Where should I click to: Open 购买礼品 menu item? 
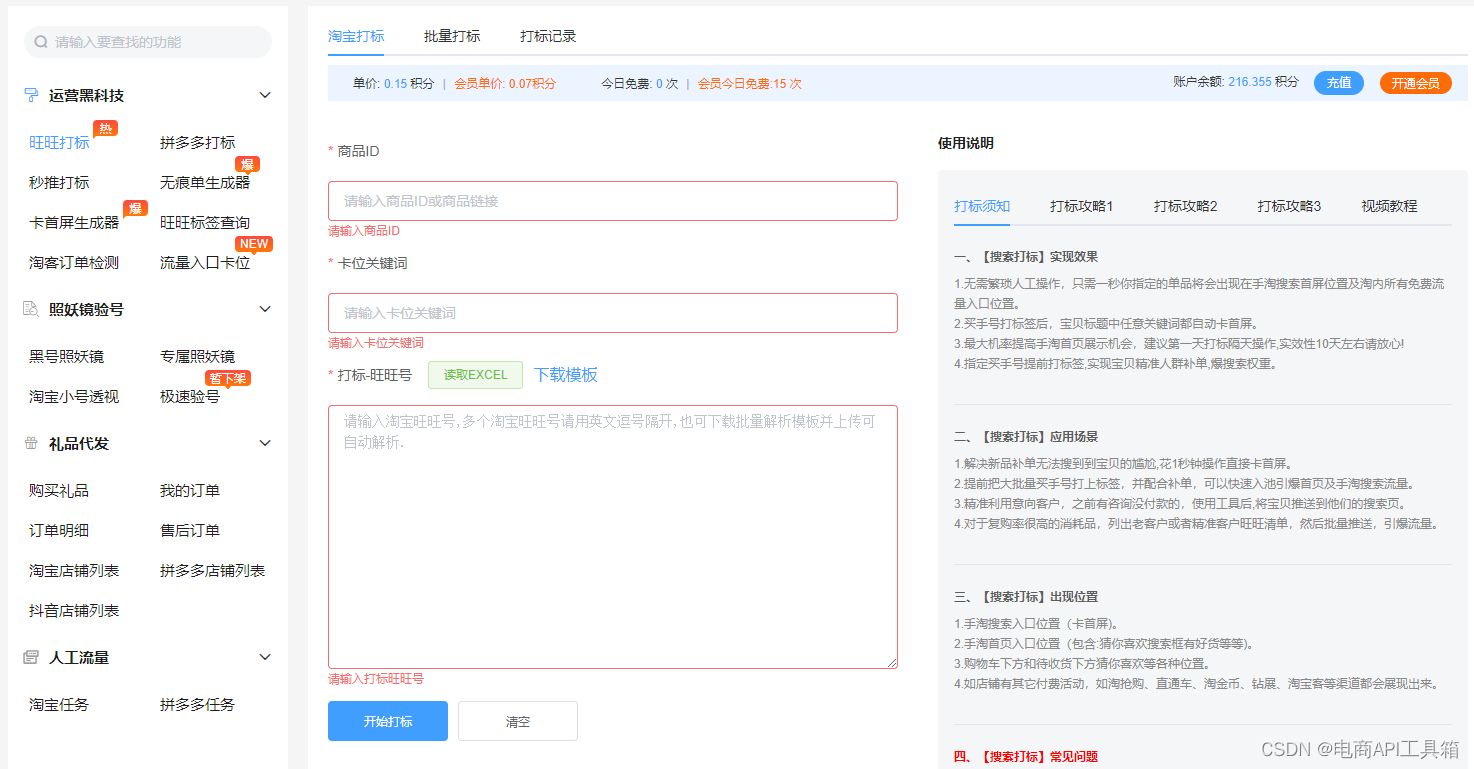click(x=59, y=490)
